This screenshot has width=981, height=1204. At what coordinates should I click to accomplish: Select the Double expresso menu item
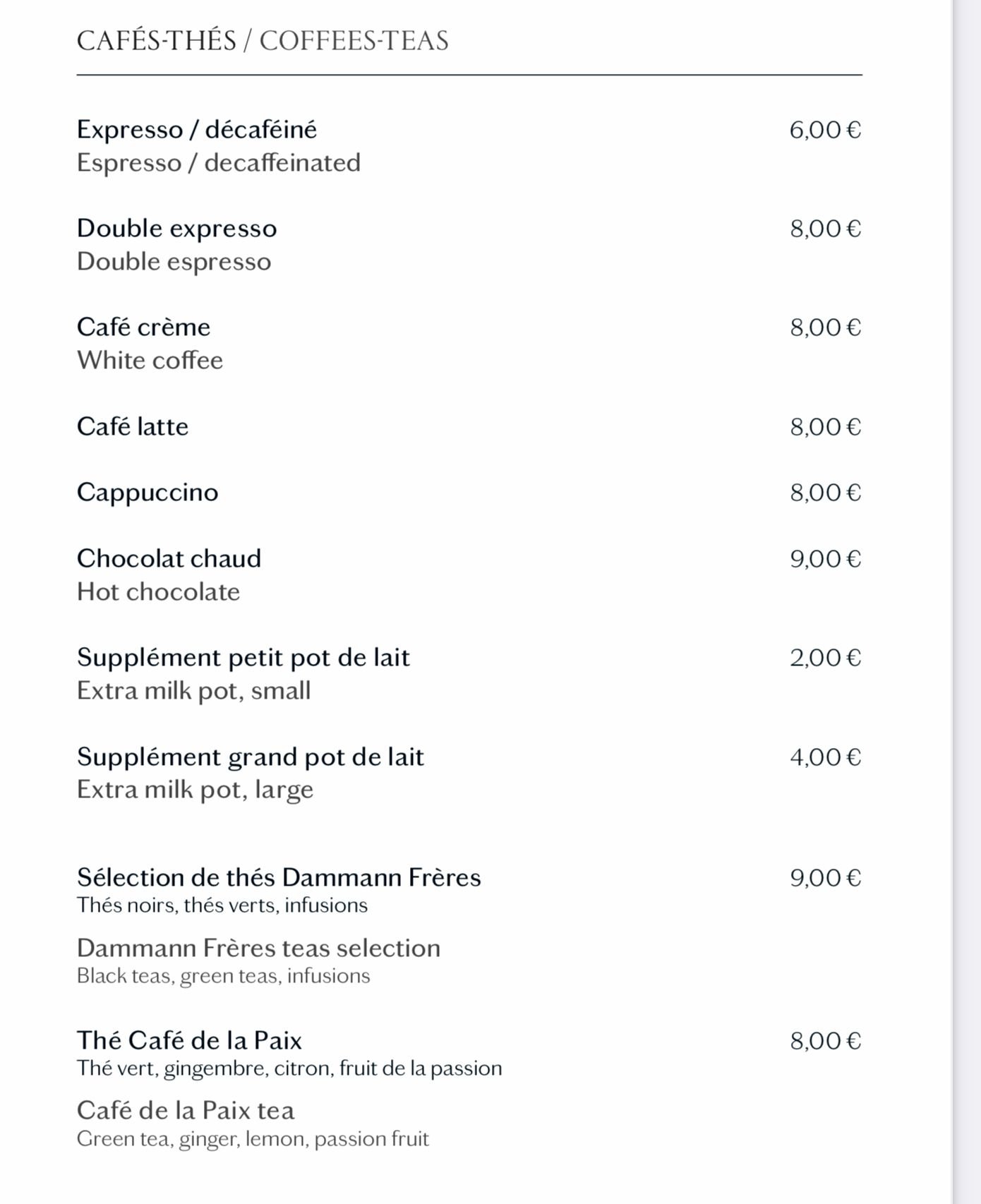177,229
